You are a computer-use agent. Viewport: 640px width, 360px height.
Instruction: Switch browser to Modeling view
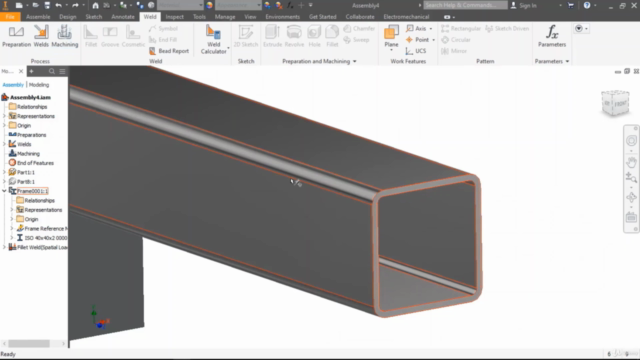[x=39, y=85]
